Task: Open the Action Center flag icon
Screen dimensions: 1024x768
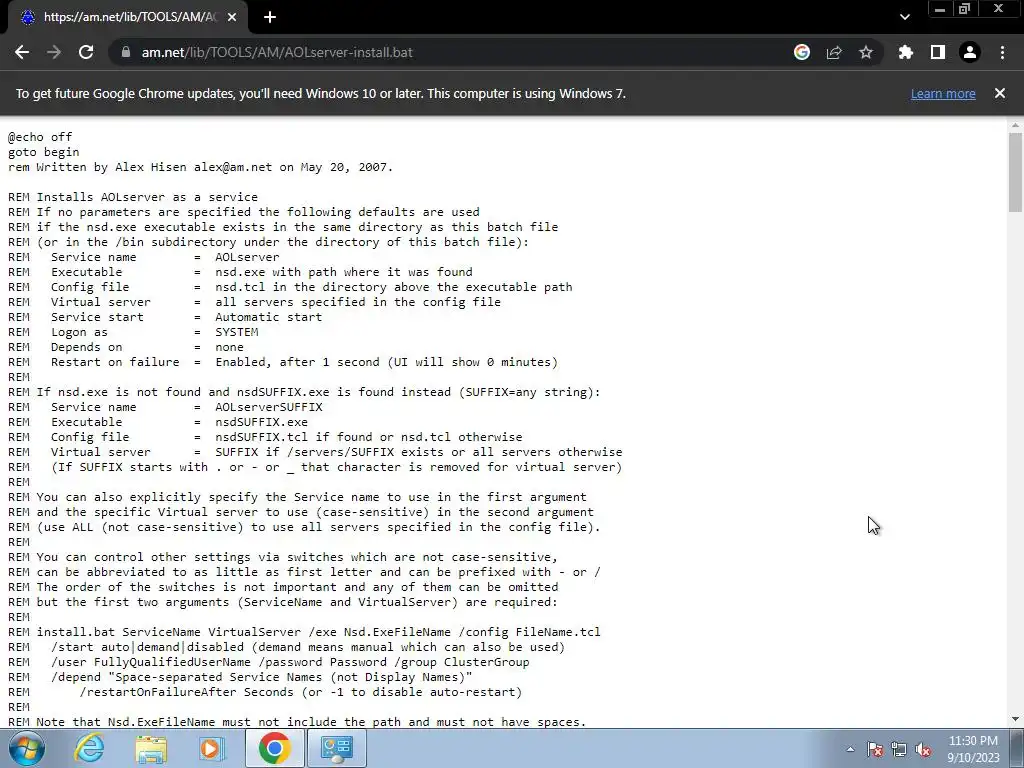Action: 875,749
